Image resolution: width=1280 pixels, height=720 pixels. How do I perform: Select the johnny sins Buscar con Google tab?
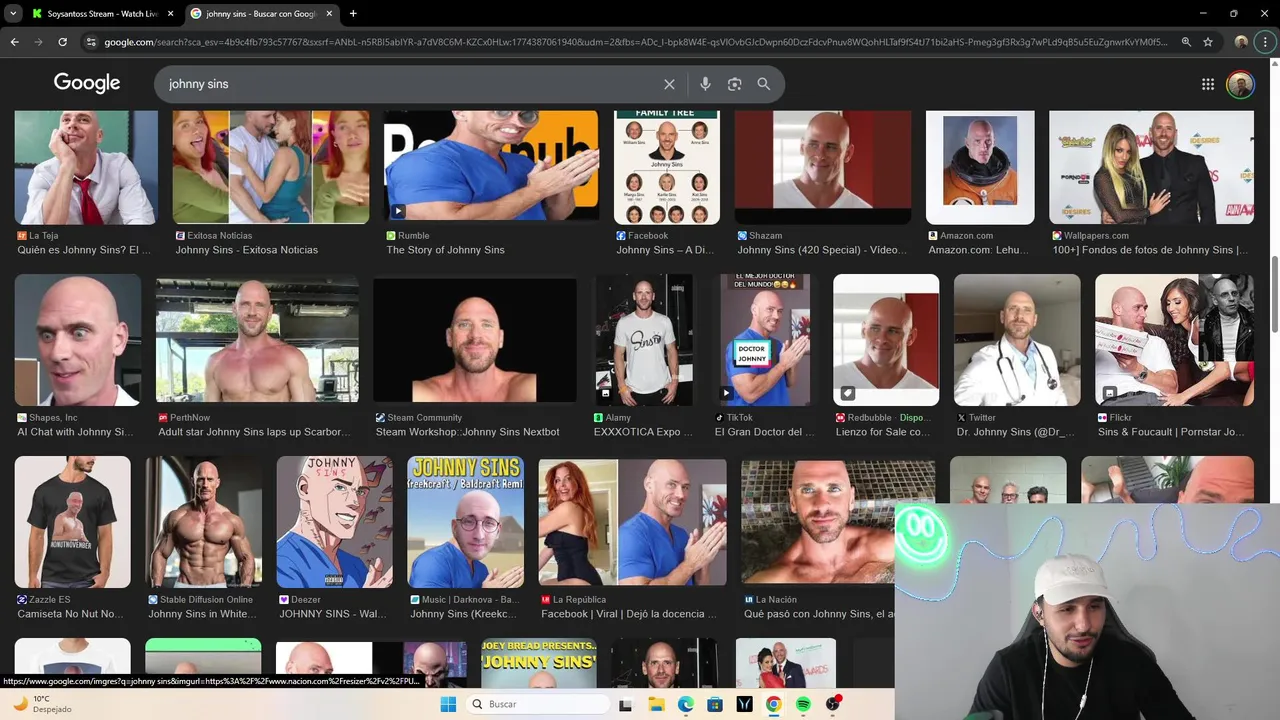pos(263,14)
